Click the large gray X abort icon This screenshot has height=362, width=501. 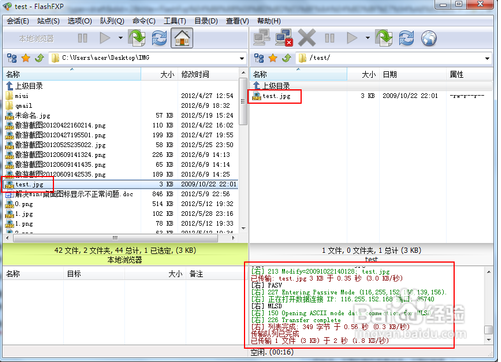[x=307, y=38]
